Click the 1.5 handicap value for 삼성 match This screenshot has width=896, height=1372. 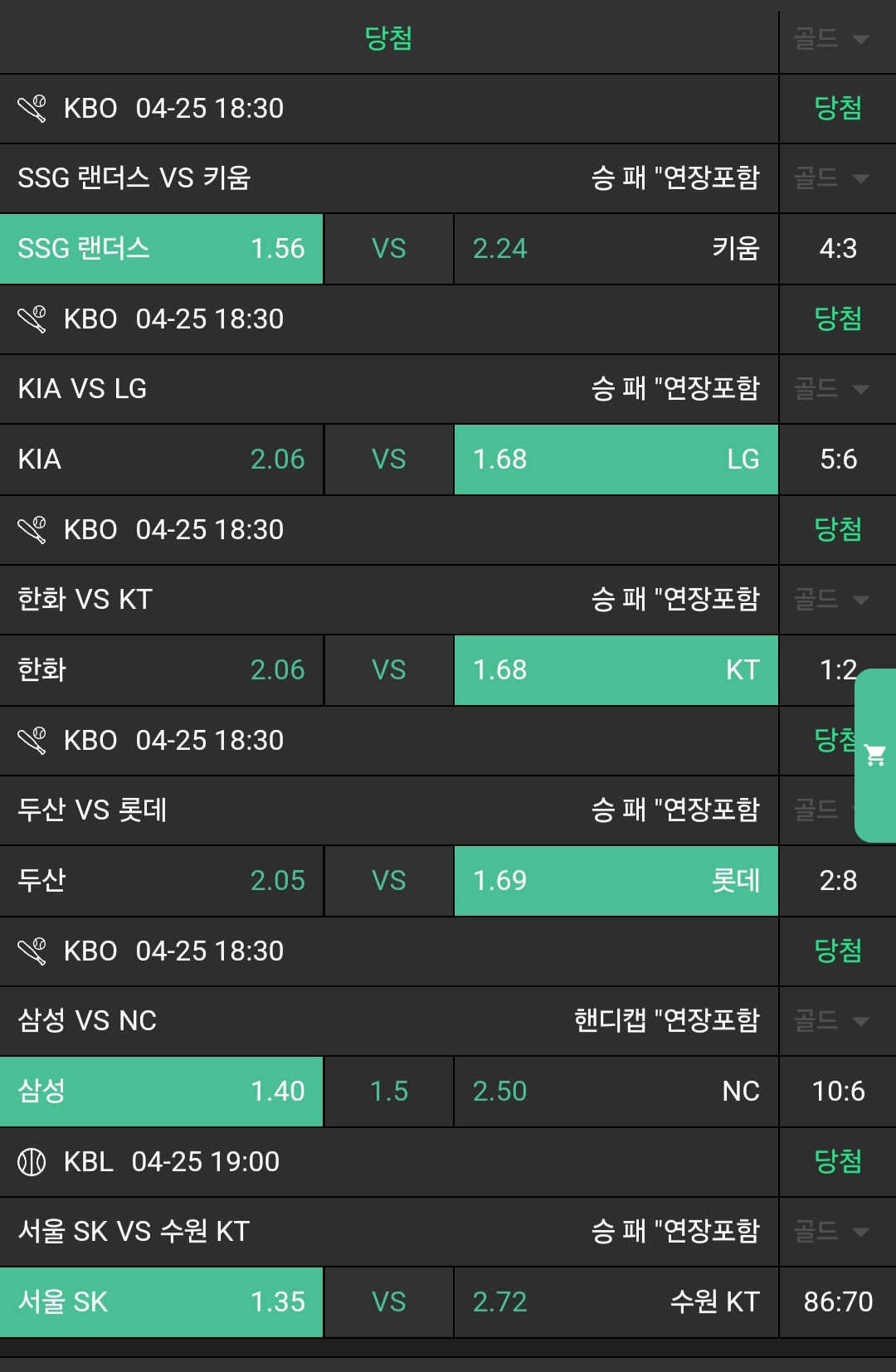click(388, 1092)
